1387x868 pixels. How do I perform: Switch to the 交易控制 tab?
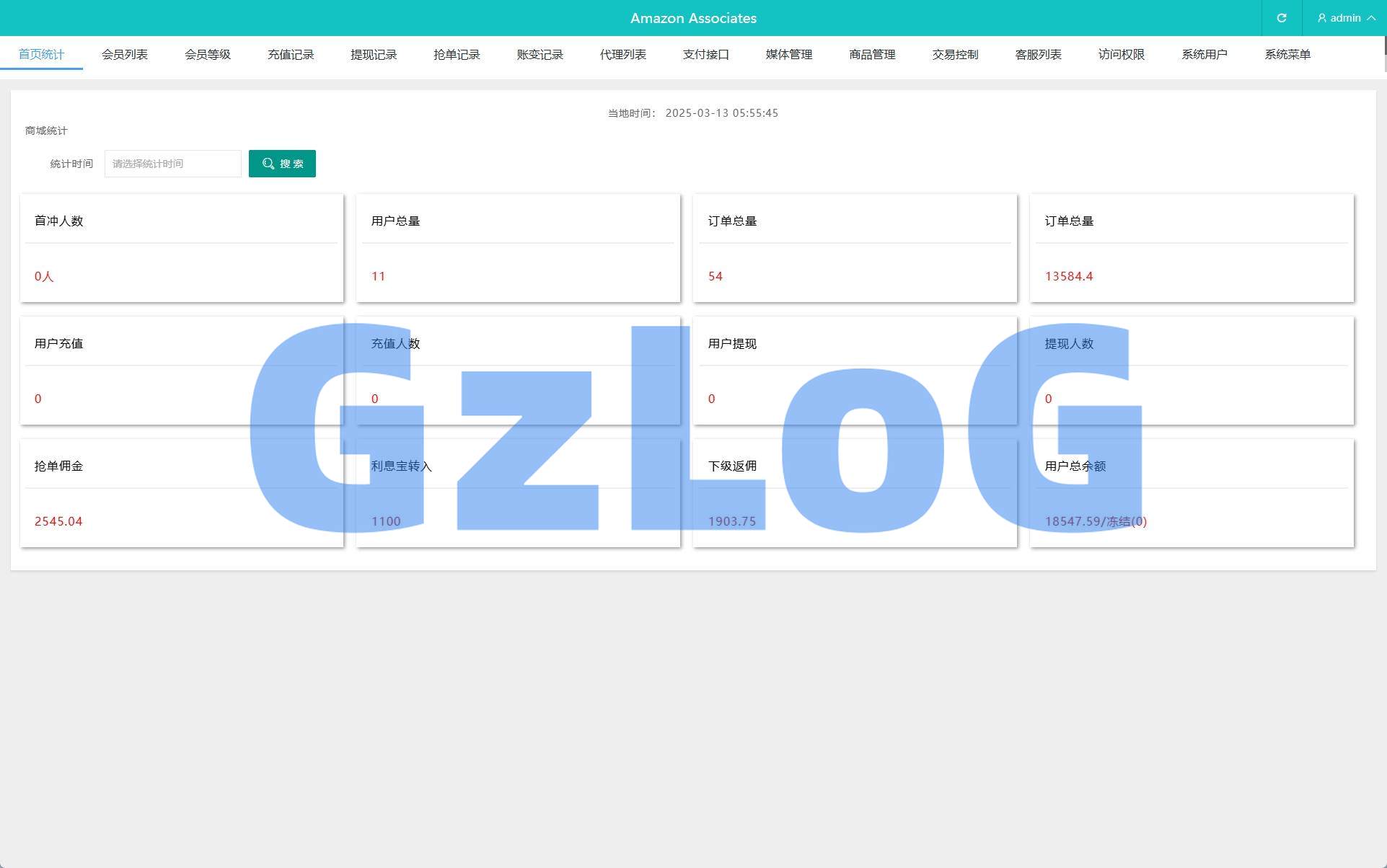pyautogui.click(x=955, y=54)
